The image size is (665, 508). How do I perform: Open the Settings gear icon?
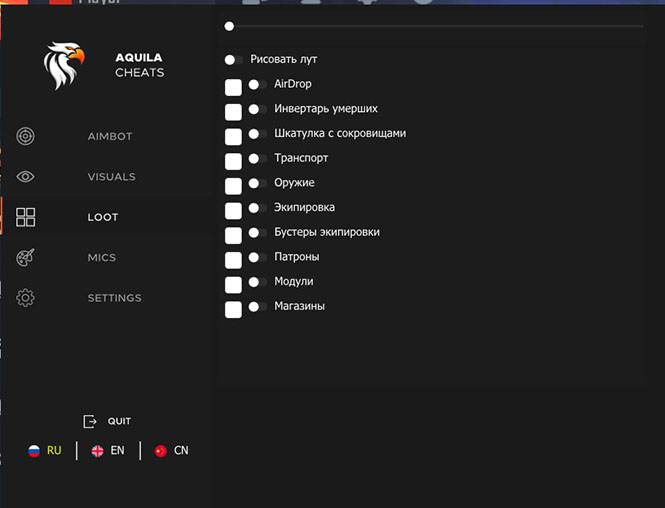click(x=26, y=298)
